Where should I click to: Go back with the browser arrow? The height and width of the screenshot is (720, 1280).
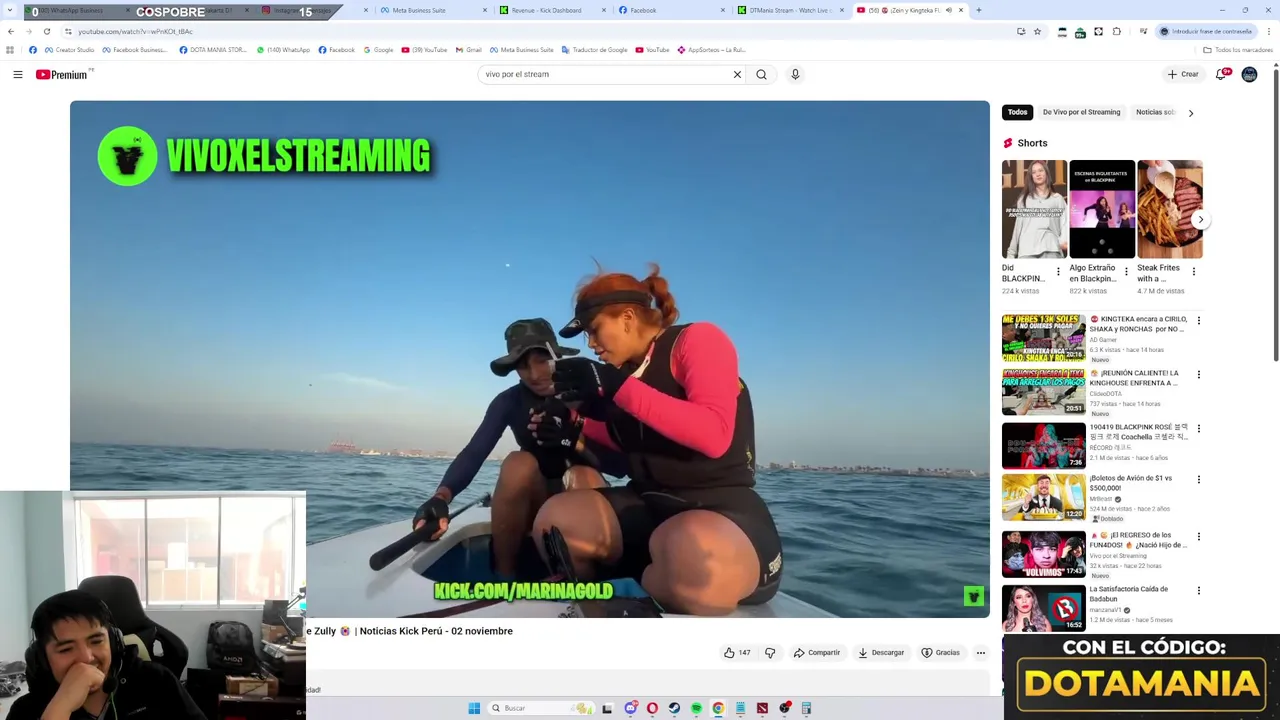[10, 31]
